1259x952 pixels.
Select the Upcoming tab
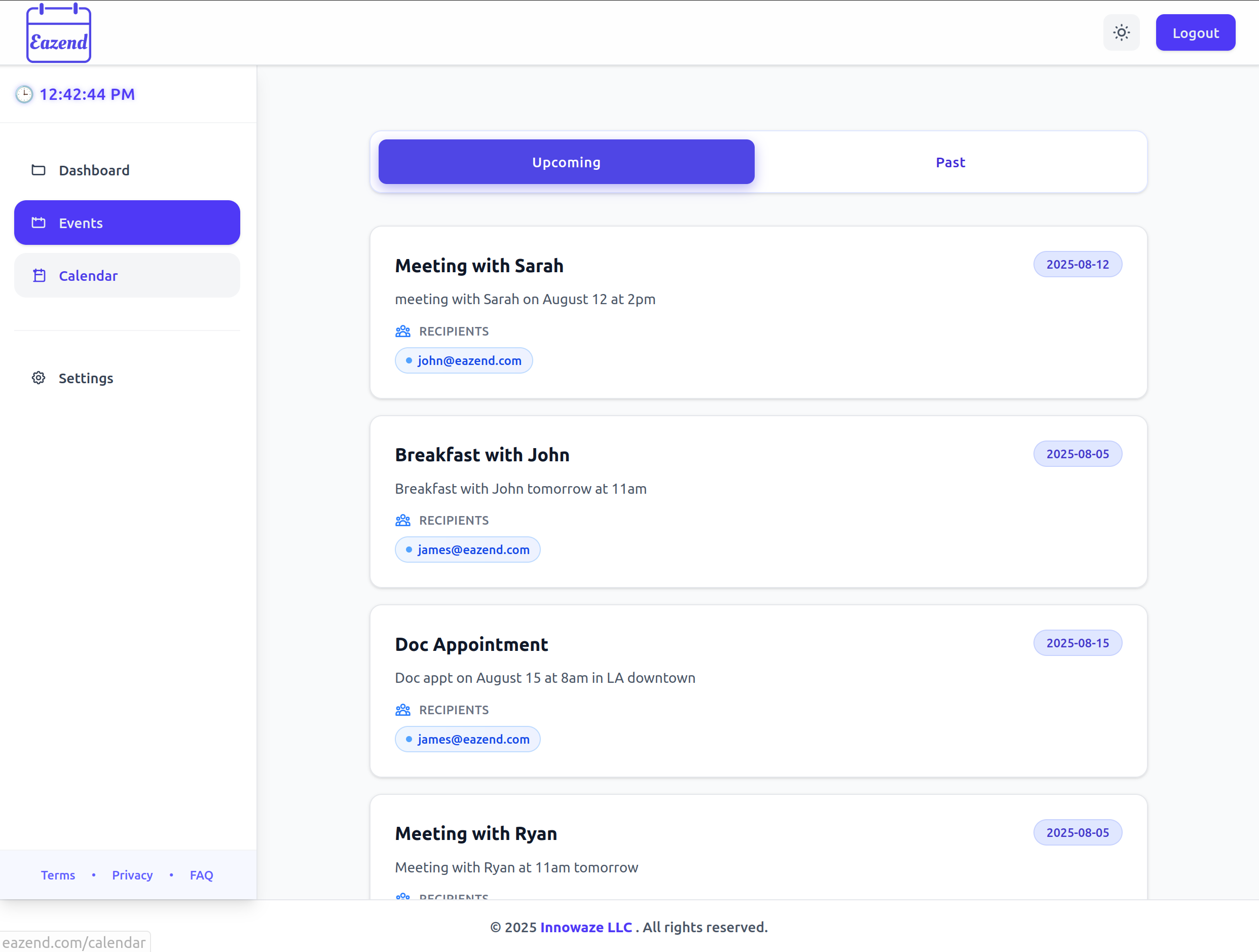coord(566,162)
